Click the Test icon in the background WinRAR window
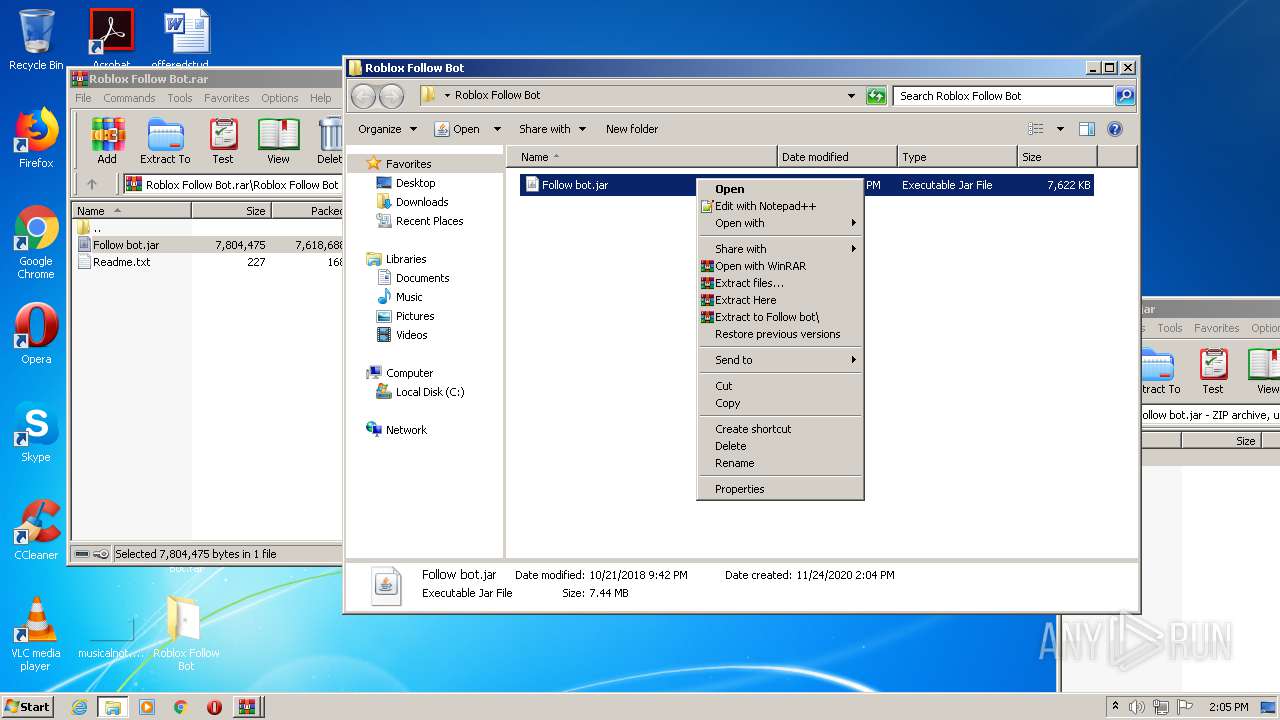 pyautogui.click(x=1213, y=371)
